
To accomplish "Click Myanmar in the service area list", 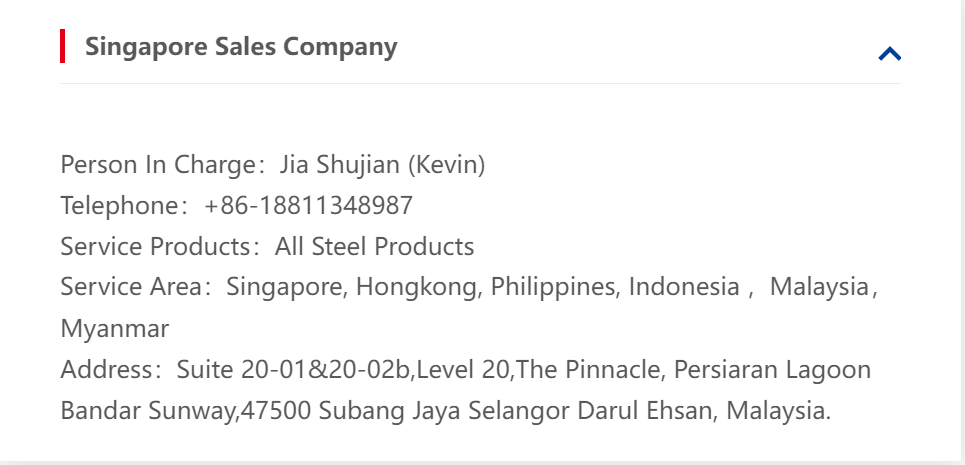I will pos(115,328).
